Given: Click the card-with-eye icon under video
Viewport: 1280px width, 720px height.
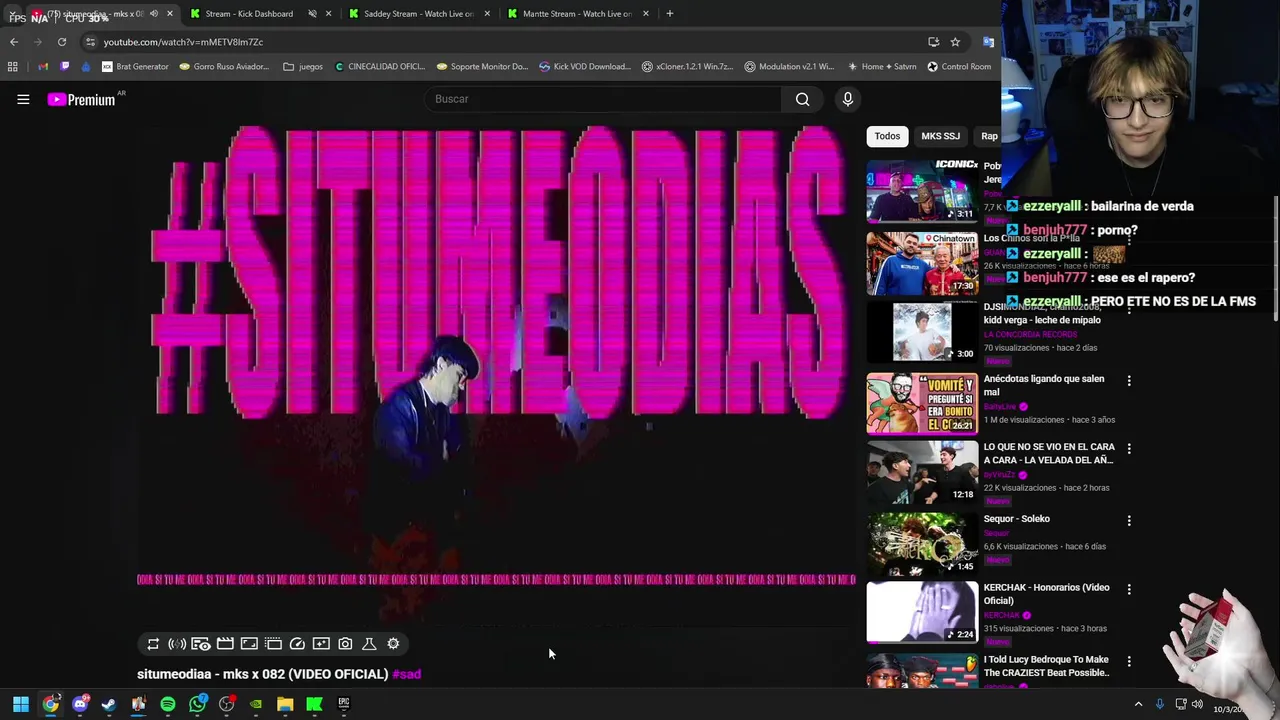Looking at the screenshot, I should [201, 644].
